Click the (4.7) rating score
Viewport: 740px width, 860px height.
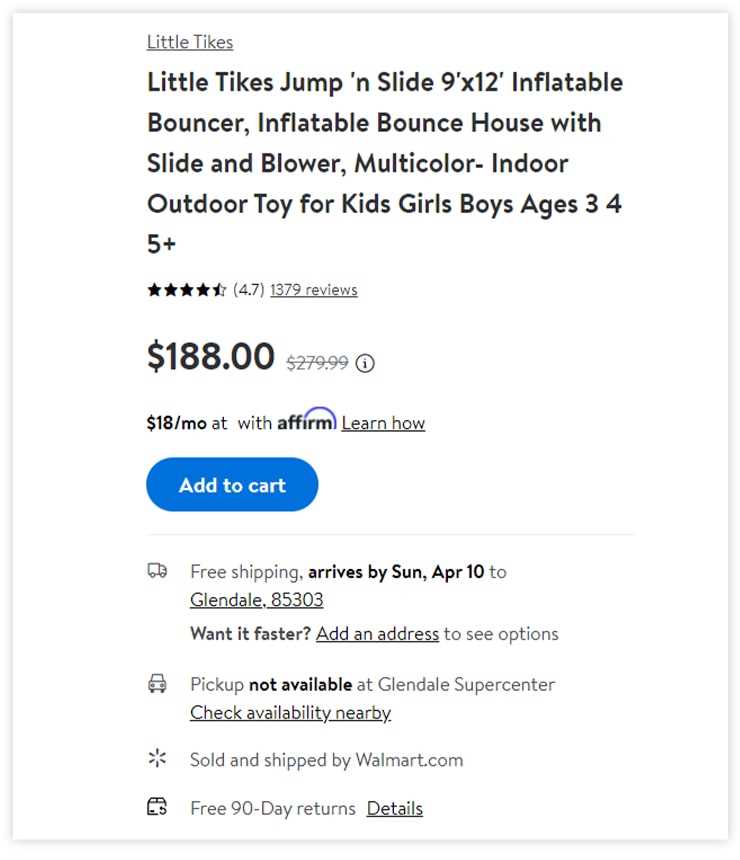tap(248, 290)
